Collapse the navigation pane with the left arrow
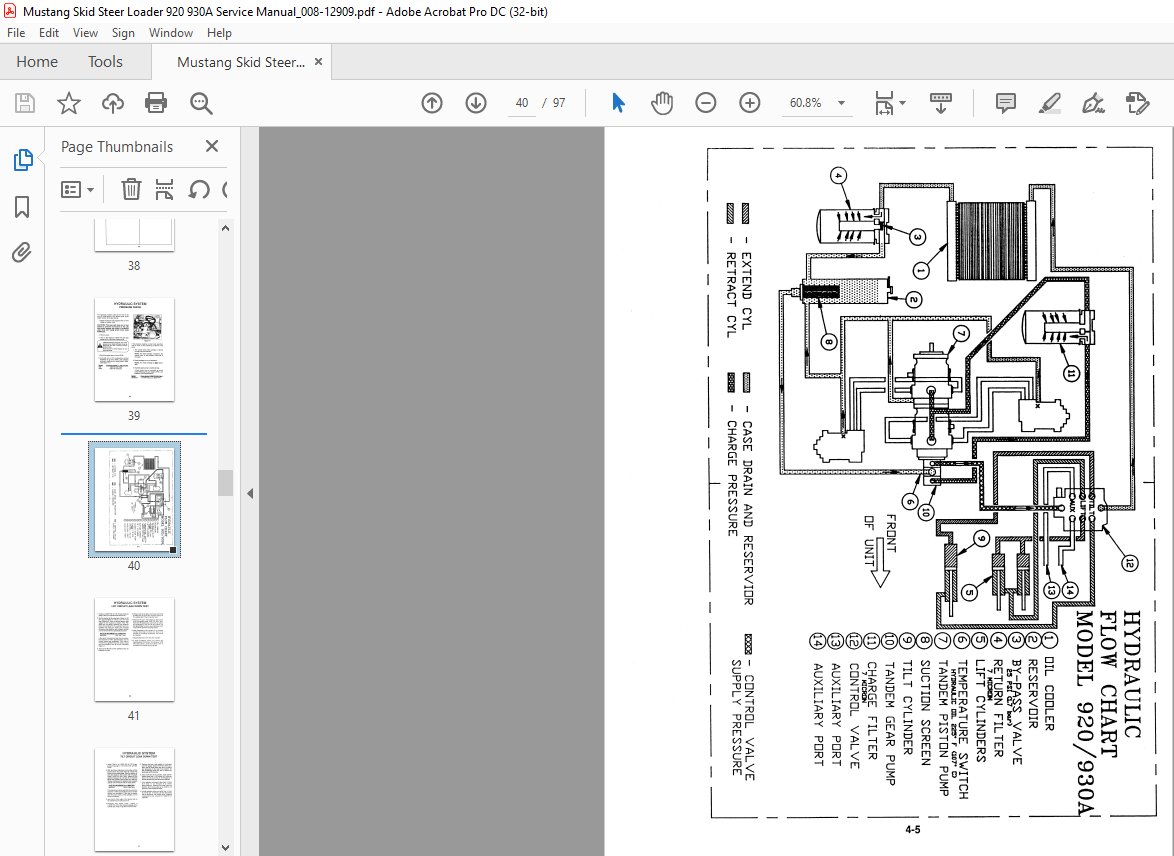The image size is (1174, 856). pyautogui.click(x=250, y=494)
